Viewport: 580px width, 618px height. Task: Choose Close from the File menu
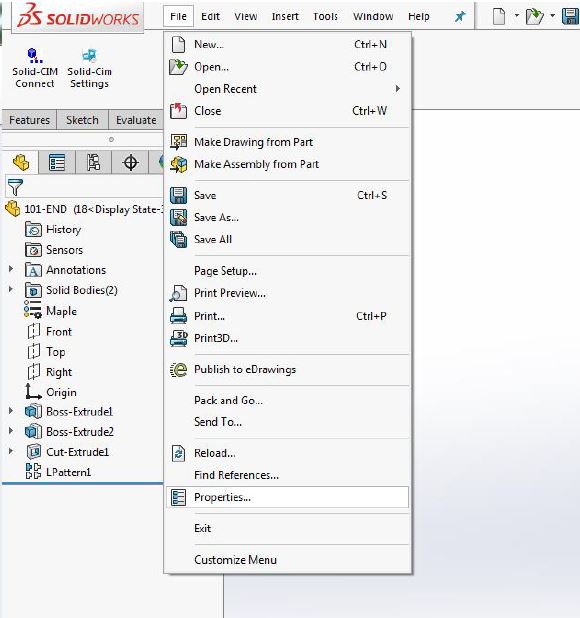pyautogui.click(x=288, y=111)
